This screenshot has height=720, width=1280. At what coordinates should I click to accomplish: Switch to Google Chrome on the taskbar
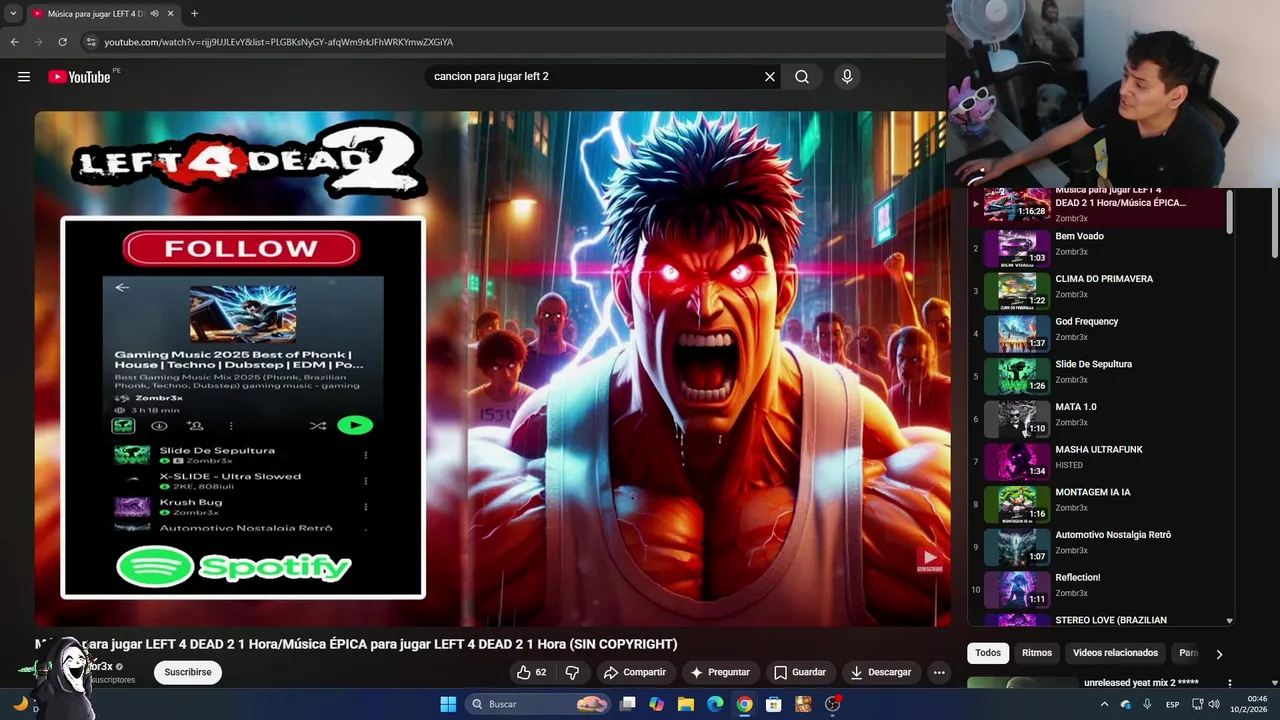pyautogui.click(x=744, y=704)
